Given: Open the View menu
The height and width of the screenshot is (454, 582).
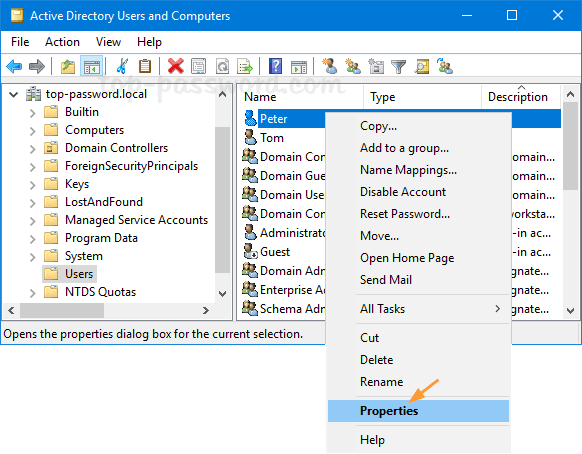Looking at the screenshot, I should [x=108, y=42].
